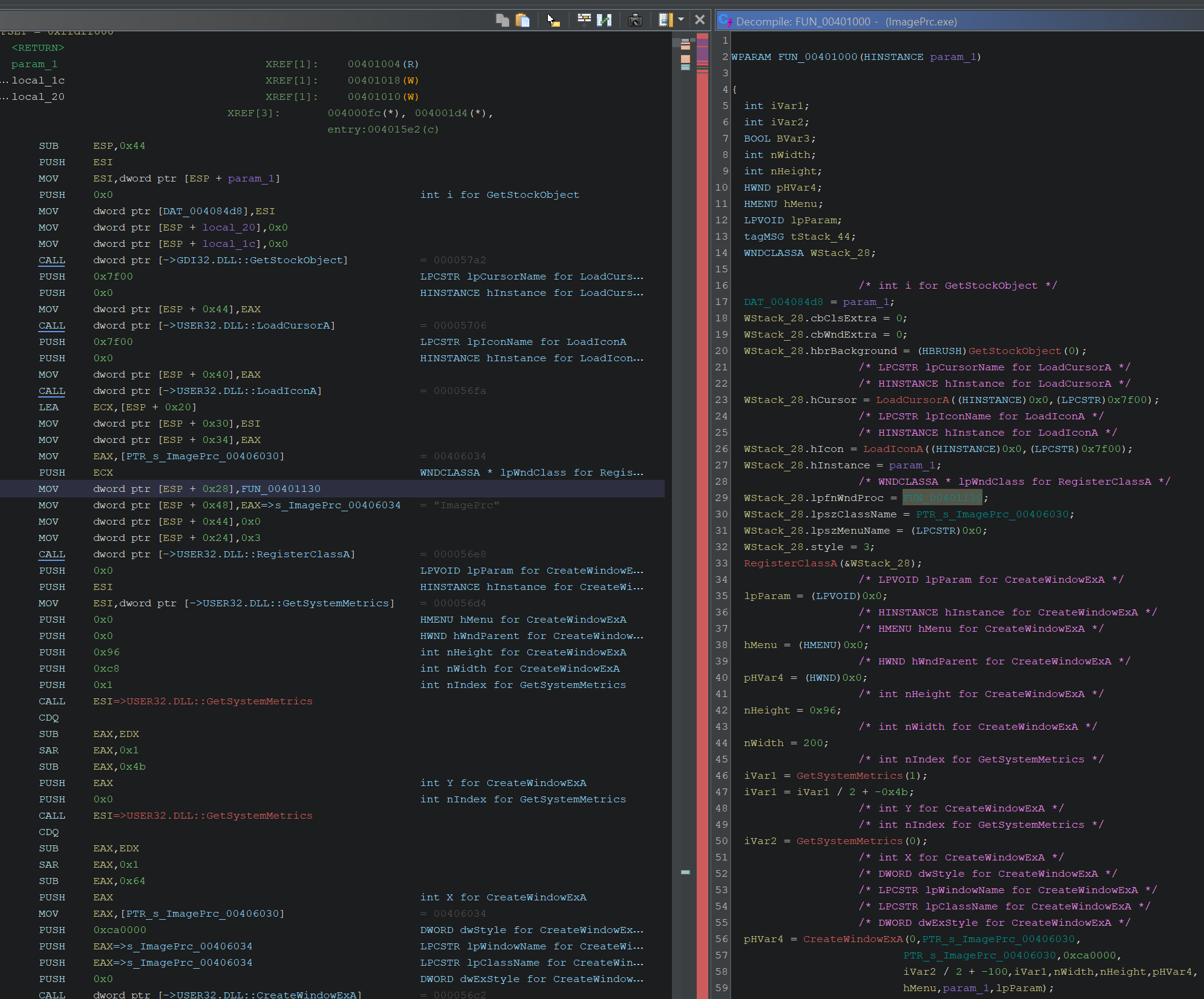1204x999 pixels.
Task: Click the listing scrollbar marker near bottom
Action: point(685,872)
